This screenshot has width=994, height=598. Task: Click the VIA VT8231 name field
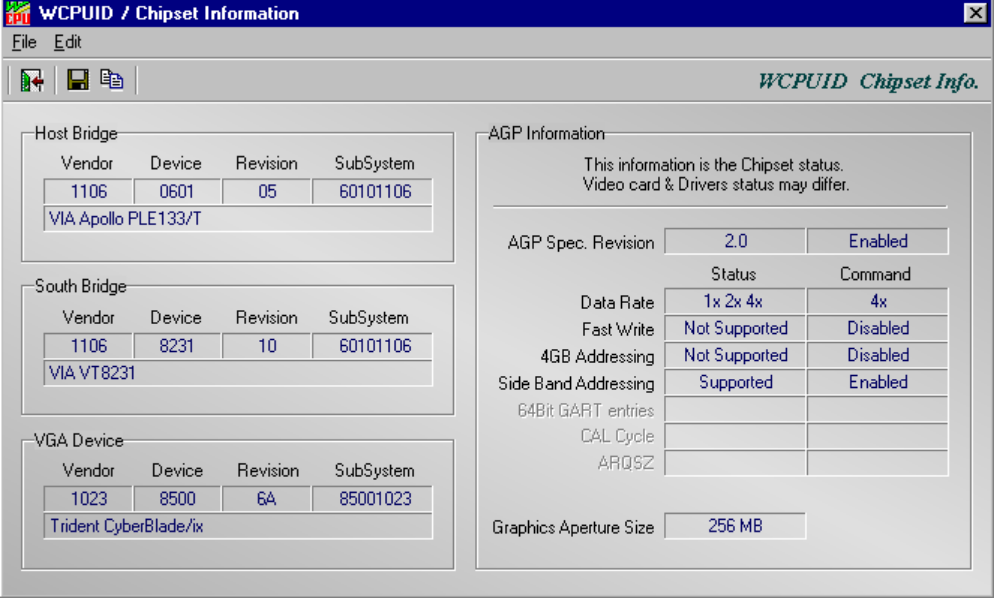point(238,373)
